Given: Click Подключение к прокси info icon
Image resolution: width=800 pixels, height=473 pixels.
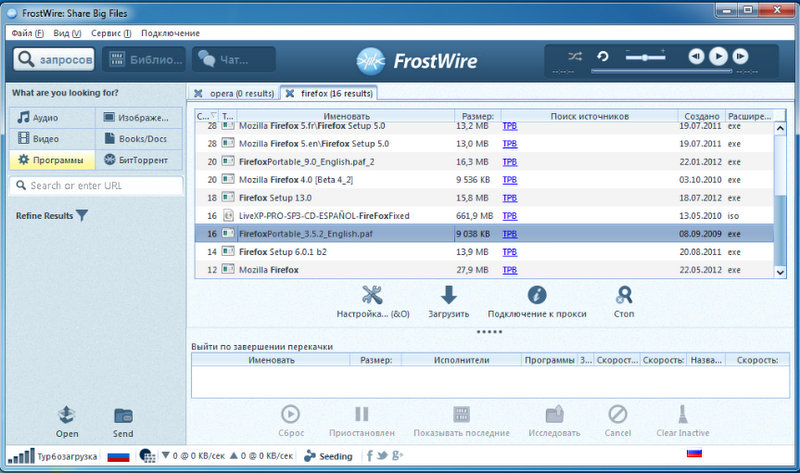Looking at the screenshot, I should pyautogui.click(x=537, y=295).
